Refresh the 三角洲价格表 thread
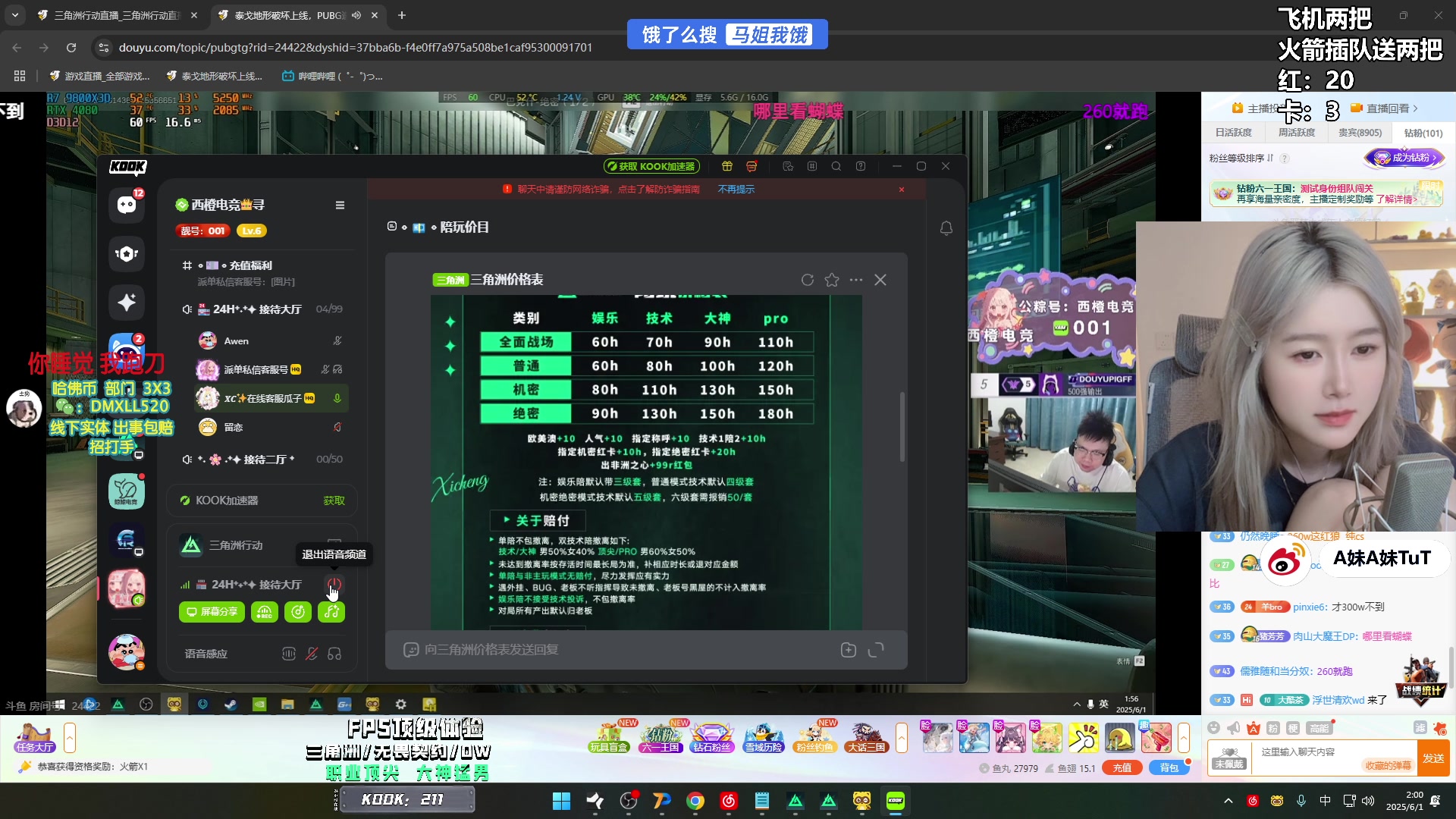 click(808, 280)
